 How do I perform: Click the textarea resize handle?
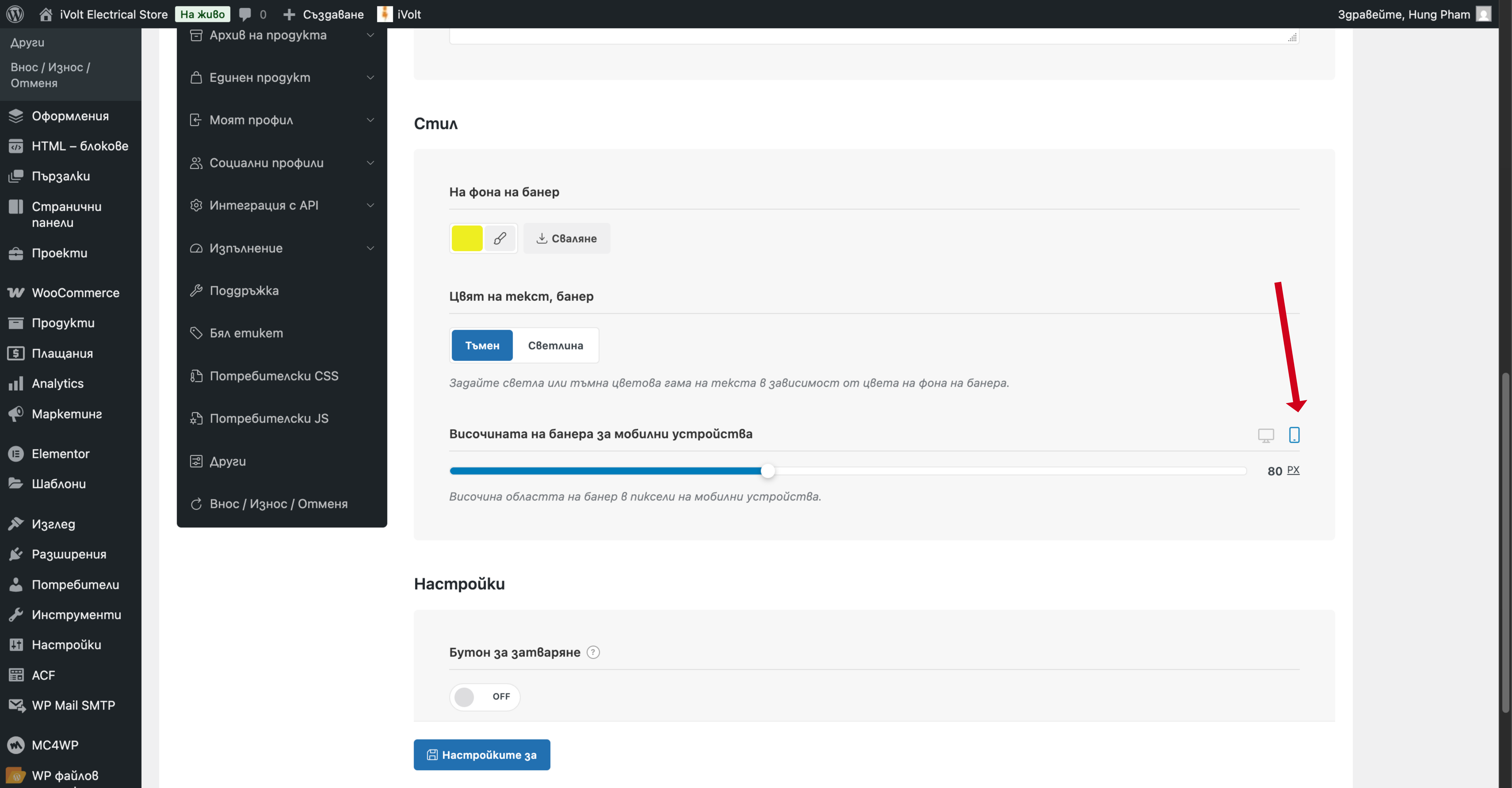(x=1292, y=38)
